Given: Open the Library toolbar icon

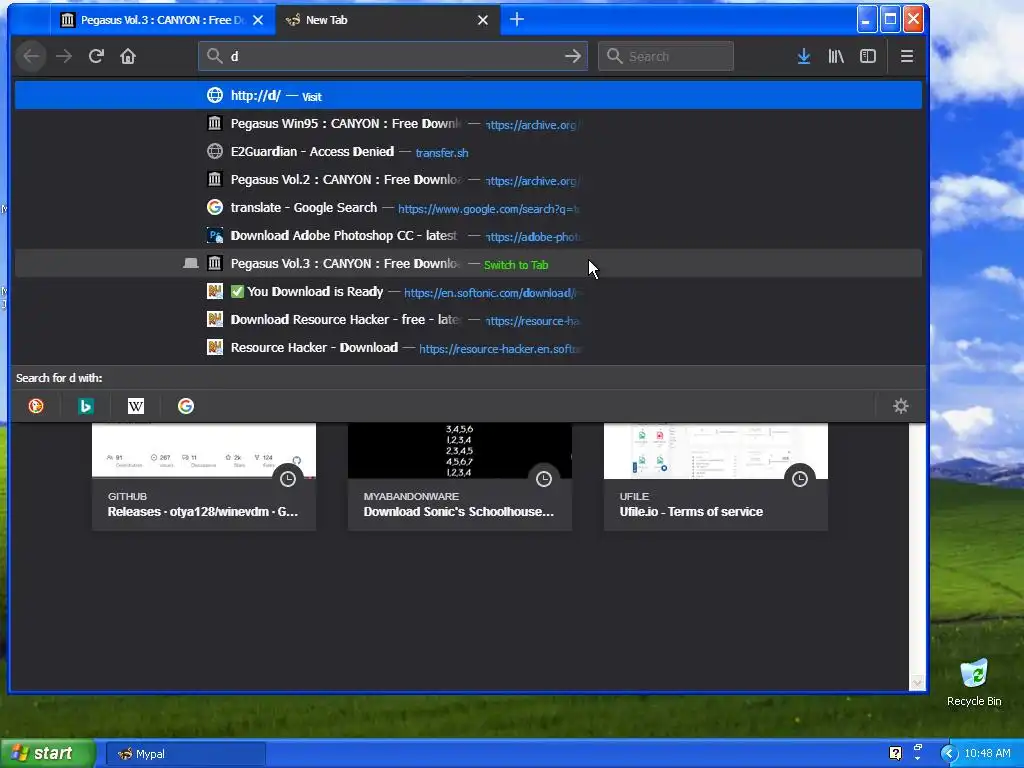Looking at the screenshot, I should click(836, 56).
